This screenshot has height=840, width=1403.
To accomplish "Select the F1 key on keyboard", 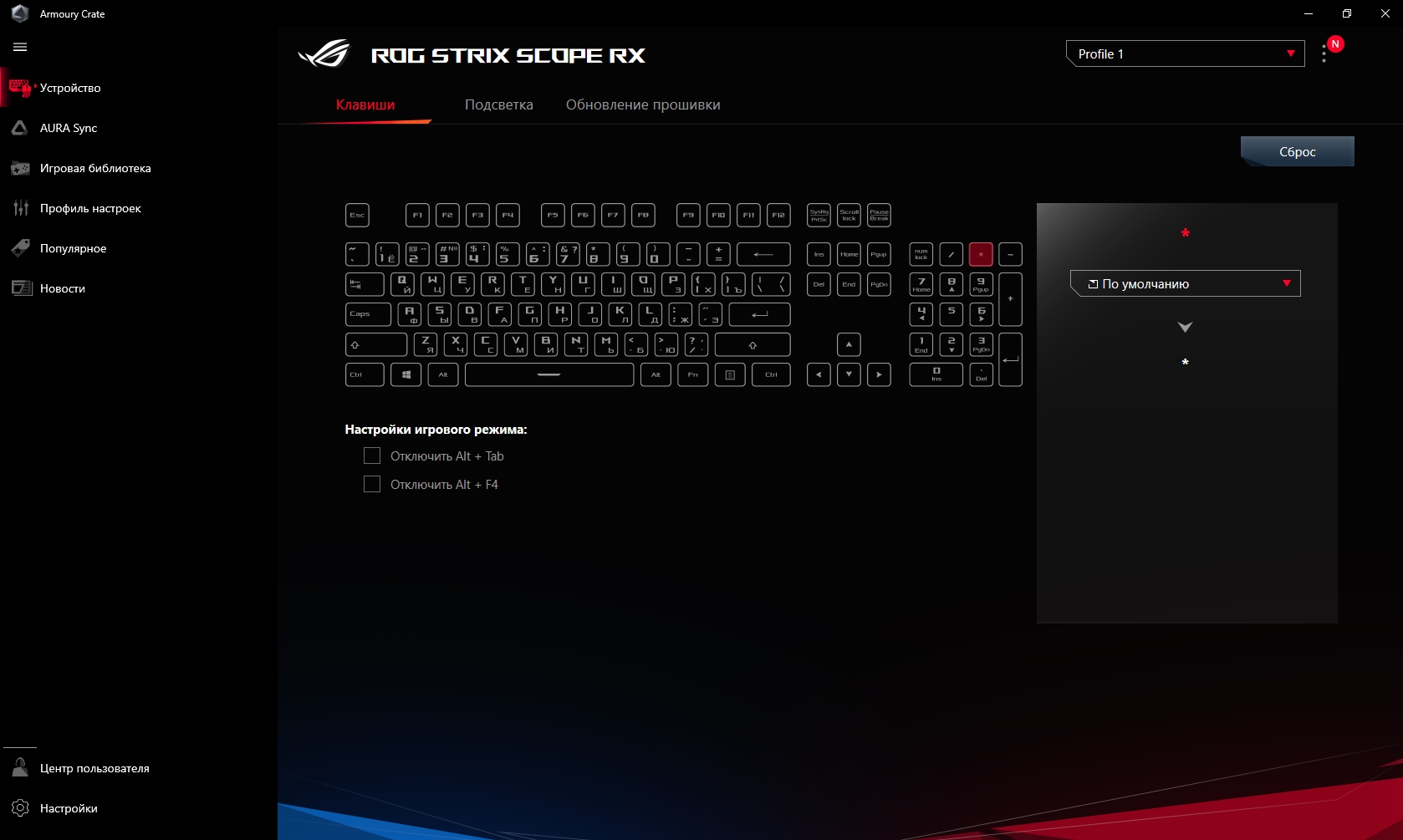I will [x=417, y=215].
